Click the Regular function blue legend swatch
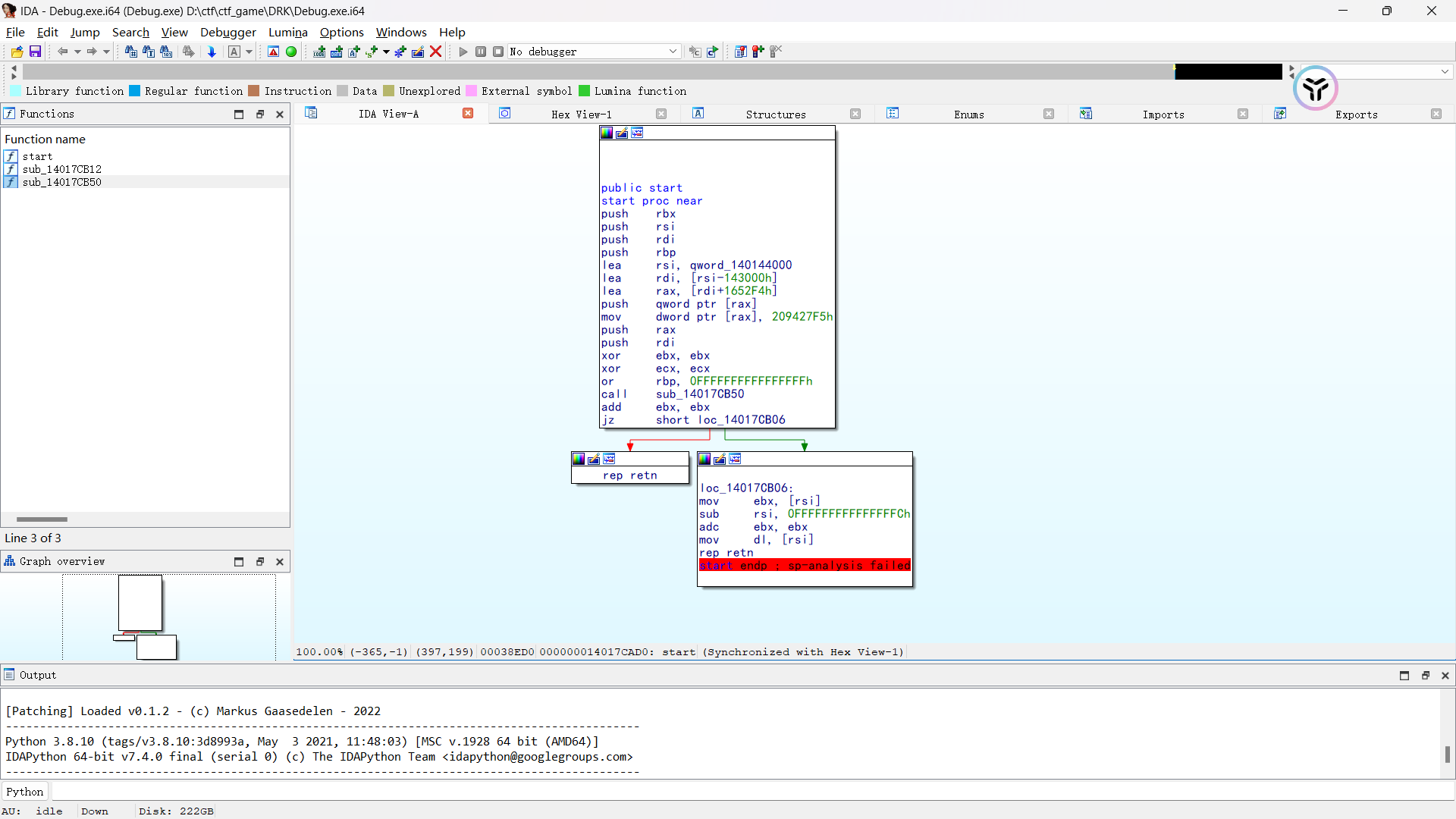1456x819 pixels. tap(134, 91)
